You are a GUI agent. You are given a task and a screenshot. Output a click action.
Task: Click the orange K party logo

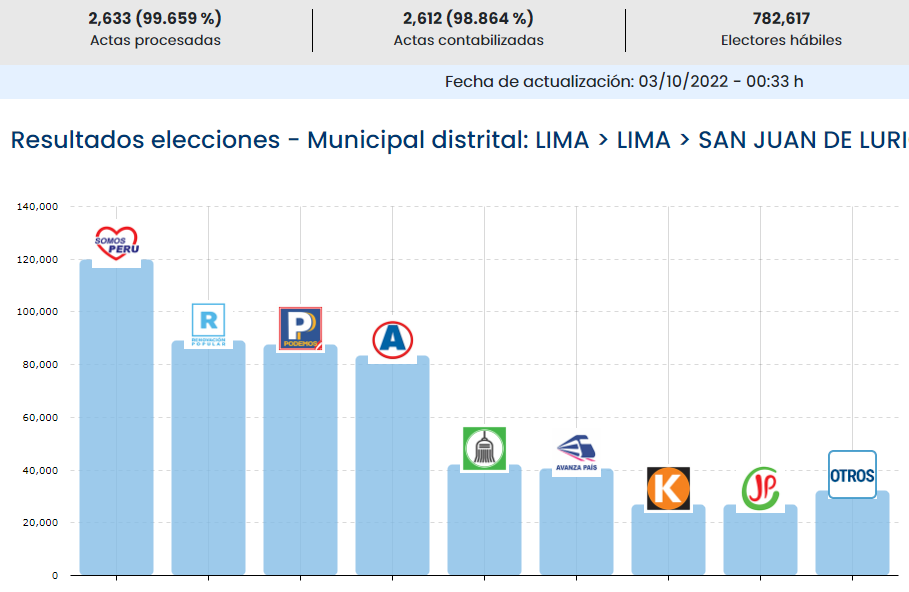(668, 488)
